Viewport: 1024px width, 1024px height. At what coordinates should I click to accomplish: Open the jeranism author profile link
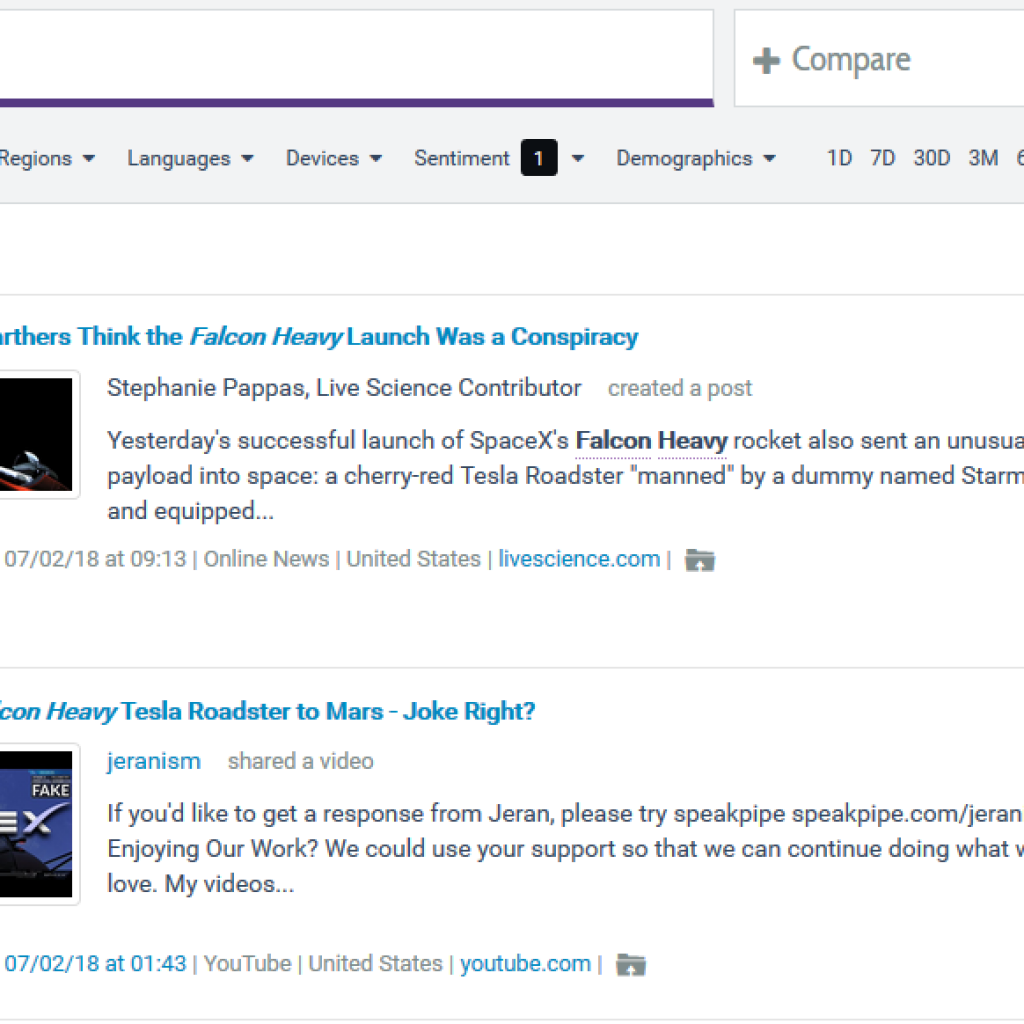153,761
